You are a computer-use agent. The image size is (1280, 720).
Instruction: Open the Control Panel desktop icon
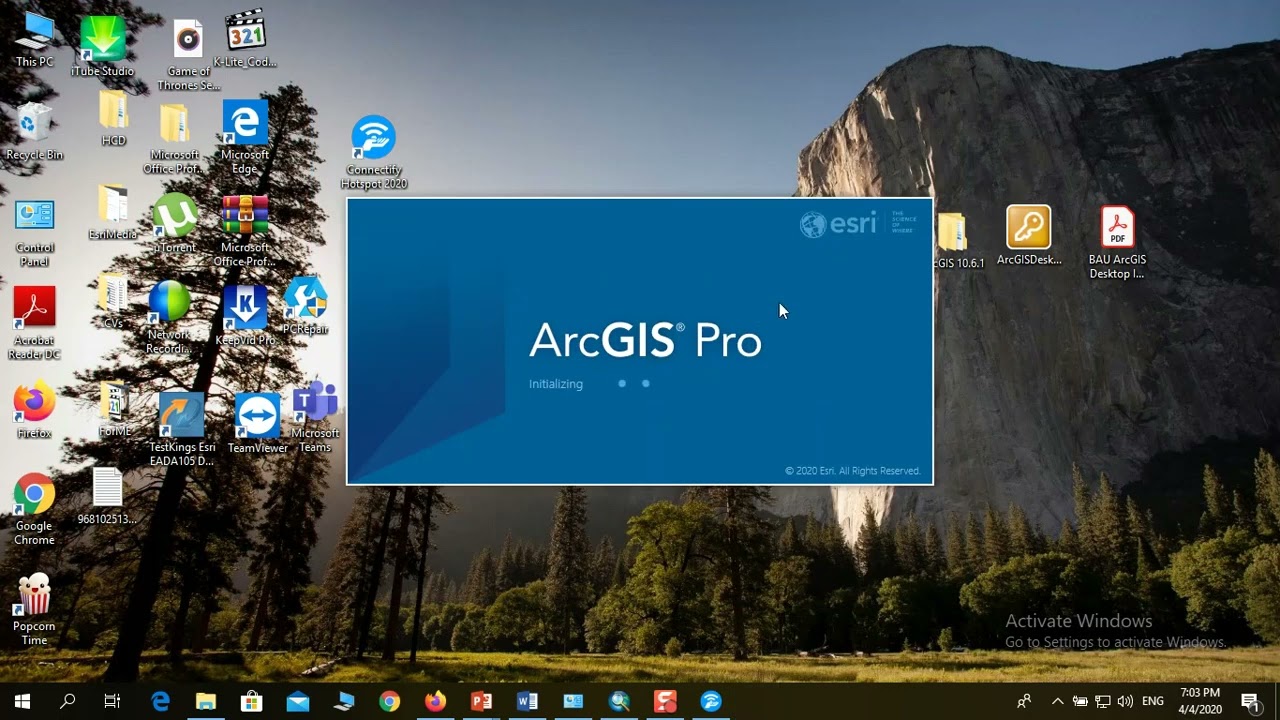(x=34, y=232)
